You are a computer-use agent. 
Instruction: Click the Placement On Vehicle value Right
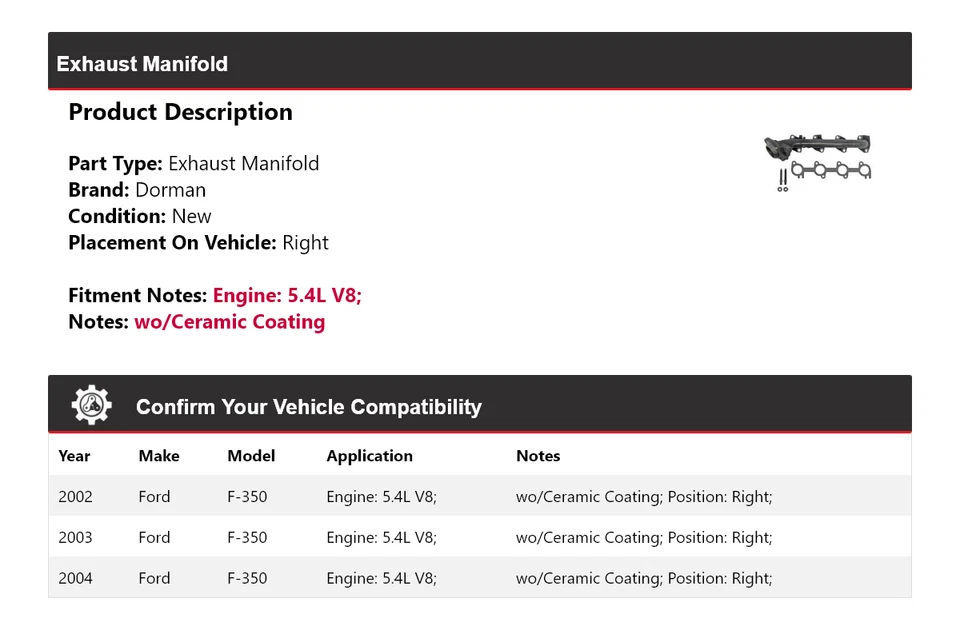pyautogui.click(x=305, y=243)
